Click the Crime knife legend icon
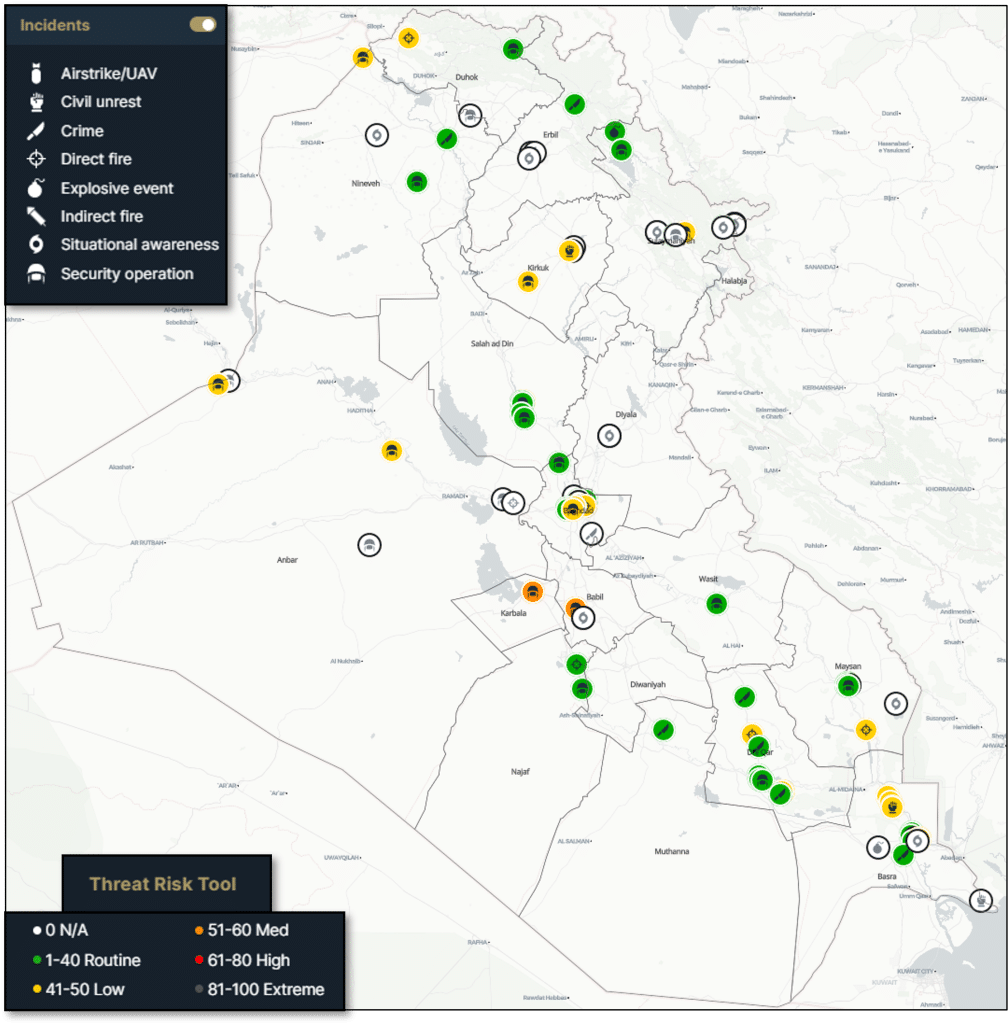This screenshot has height=1024, width=1008. tap(36, 131)
